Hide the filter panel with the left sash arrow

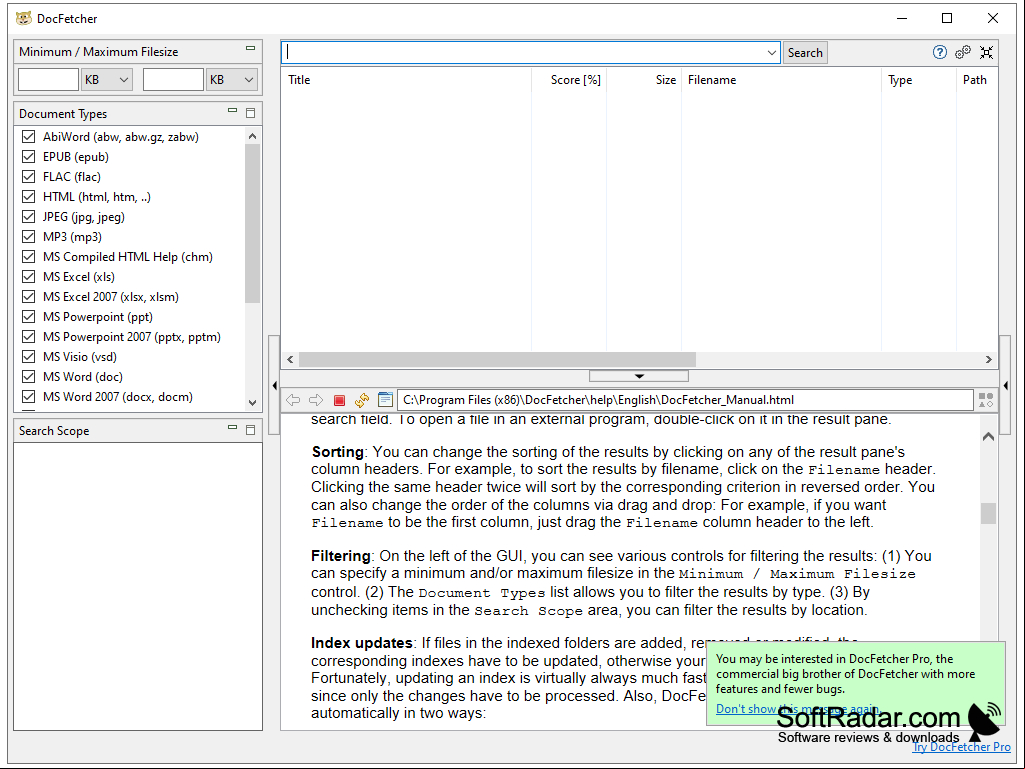[x=275, y=386]
